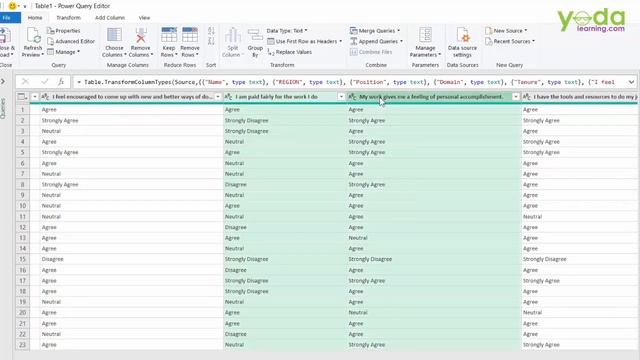
Task: Sort descending using the Z-A icon
Action: coord(211,41)
